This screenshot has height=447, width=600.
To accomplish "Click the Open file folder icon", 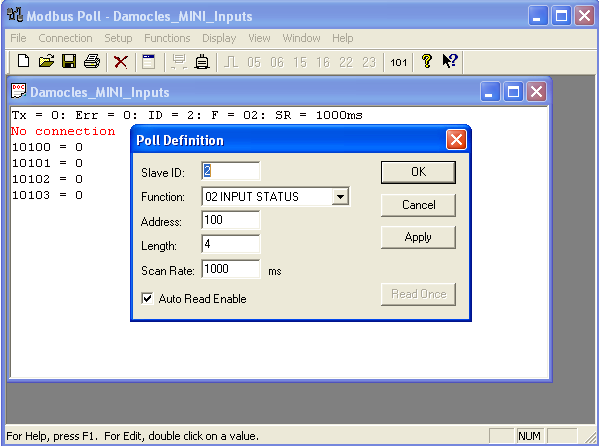I will 46,61.
